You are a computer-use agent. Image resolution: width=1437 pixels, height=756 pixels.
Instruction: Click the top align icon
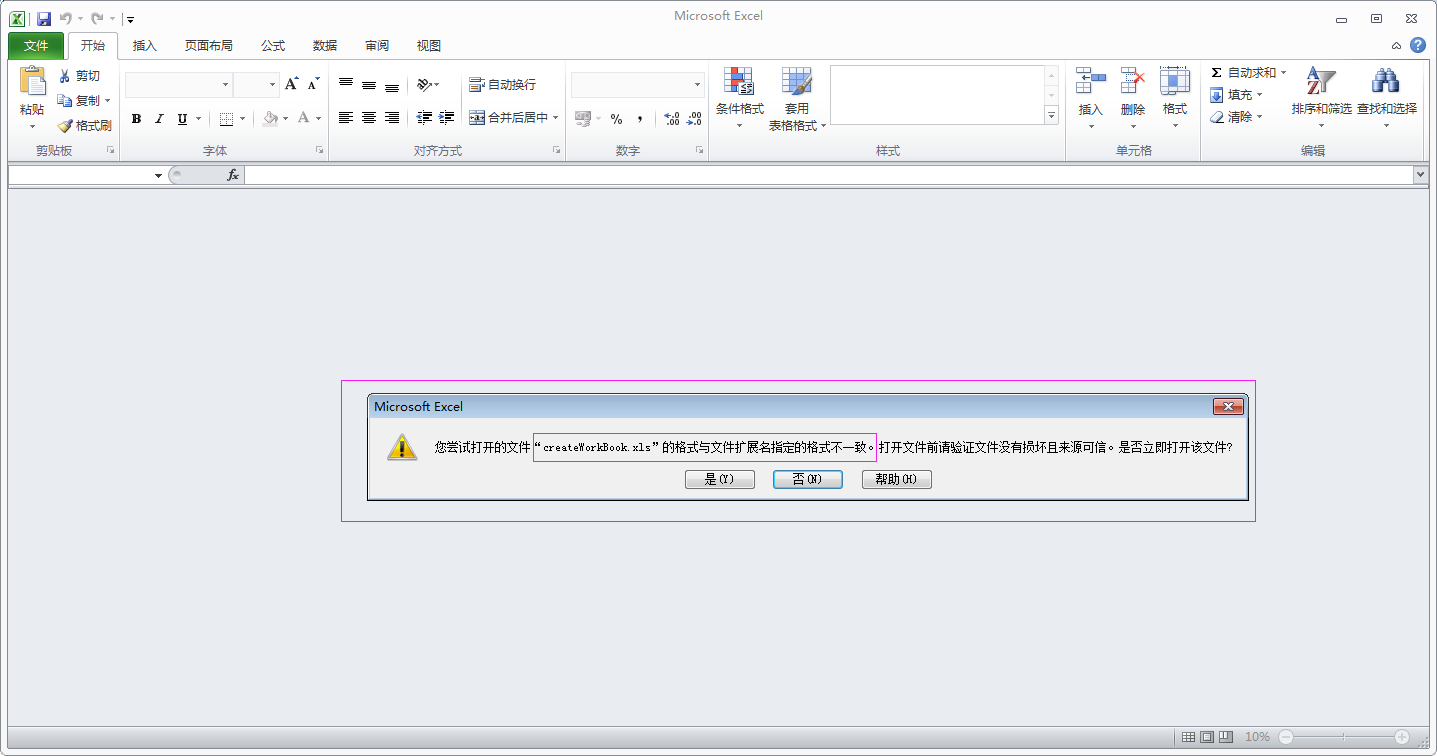click(x=346, y=85)
